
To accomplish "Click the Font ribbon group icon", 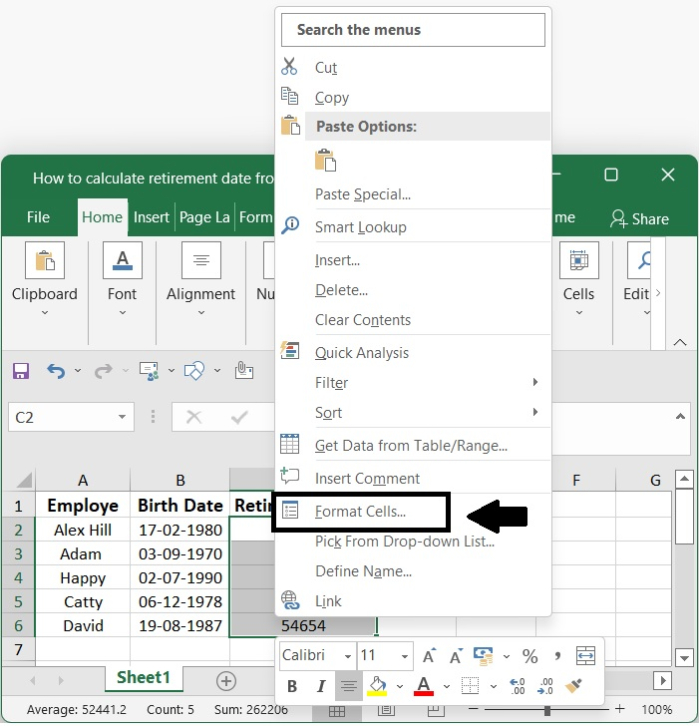I will 122,260.
